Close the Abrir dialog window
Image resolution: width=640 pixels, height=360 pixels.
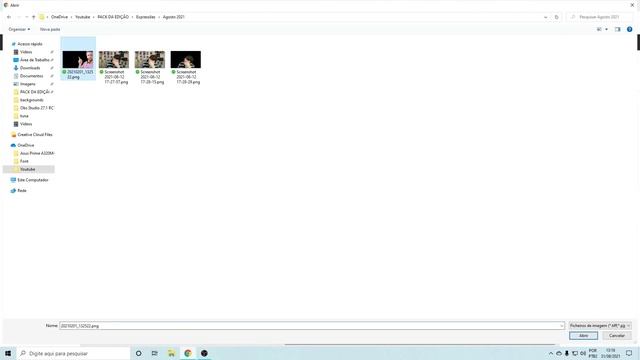(632, 5)
